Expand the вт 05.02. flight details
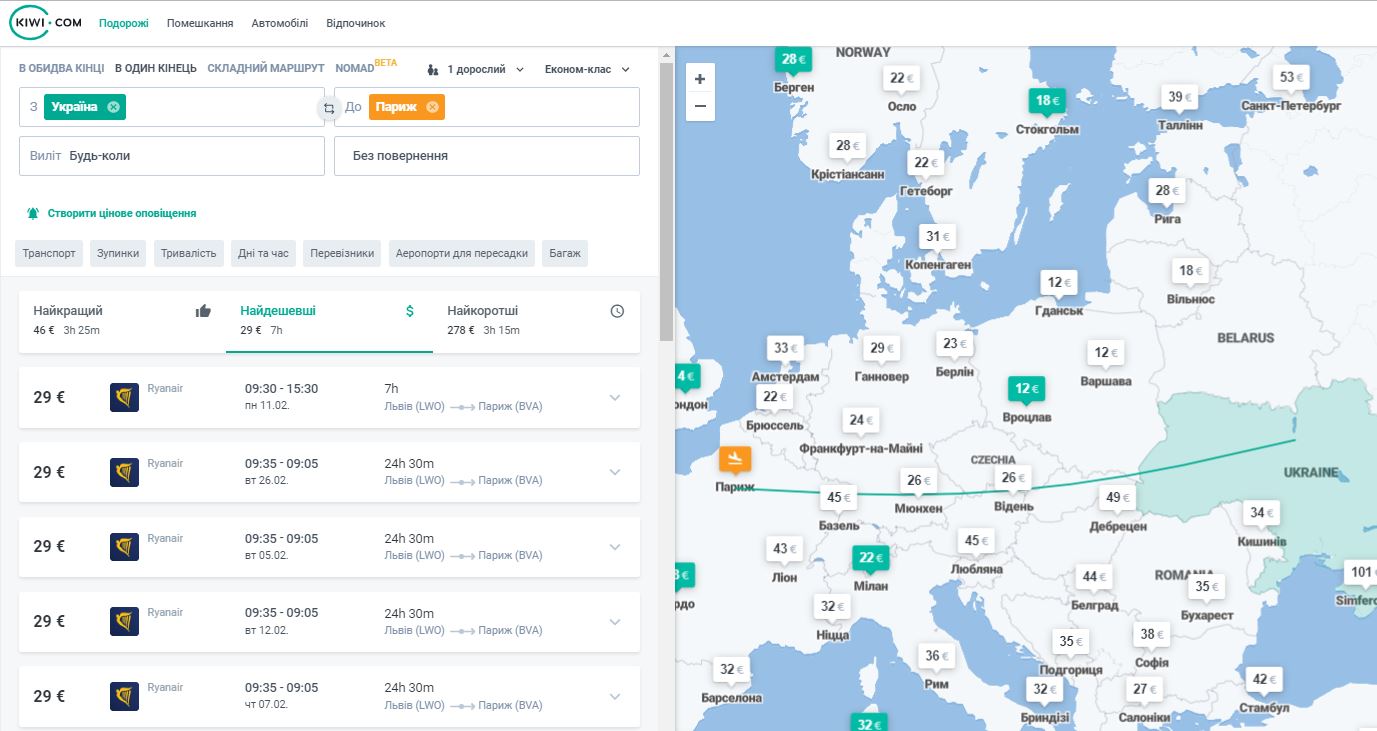The width and height of the screenshot is (1377, 731). pyautogui.click(x=615, y=547)
